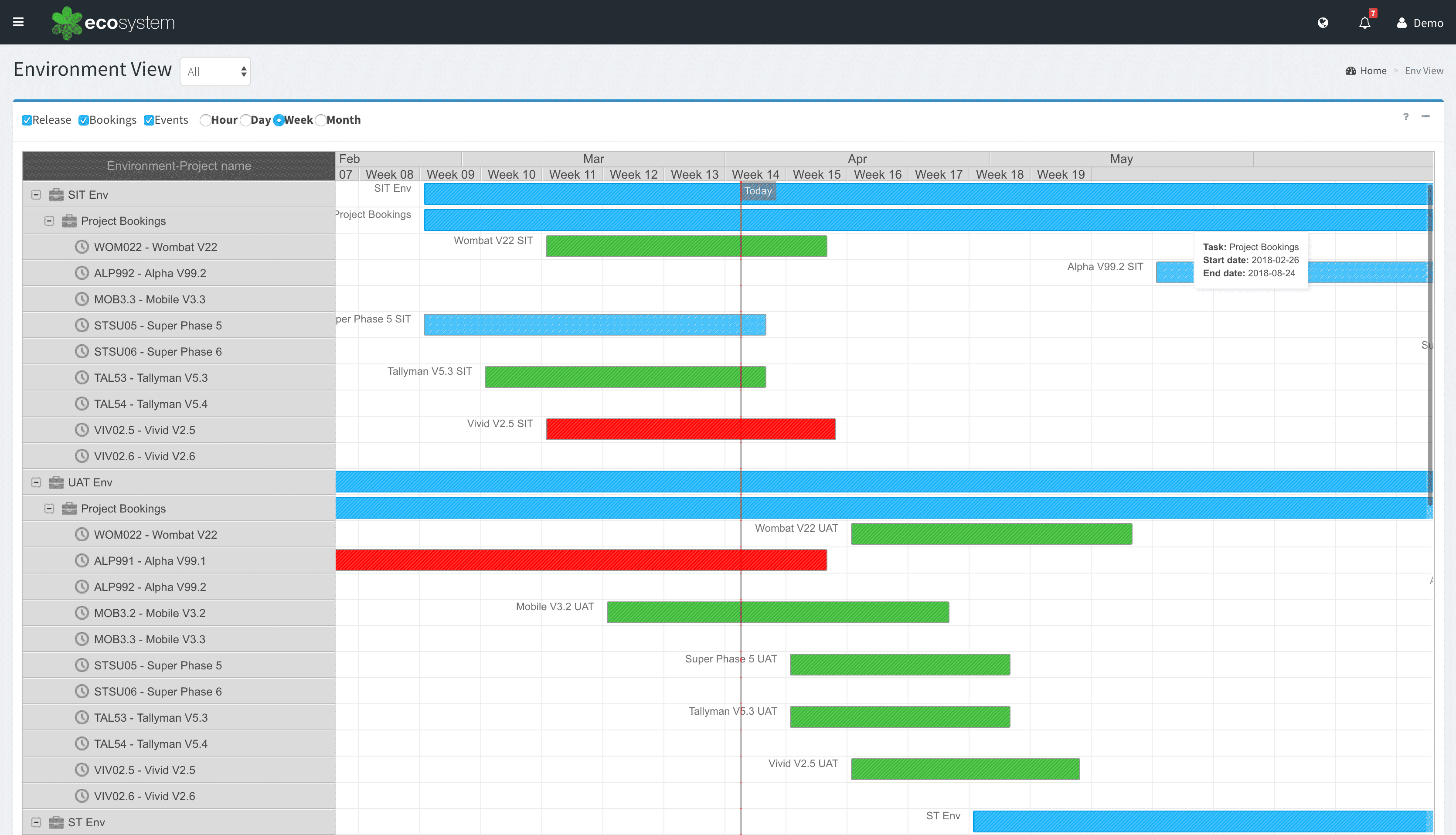Click the SIT Env folder icon
Viewport: 1456px width, 835px height.
tap(55, 195)
